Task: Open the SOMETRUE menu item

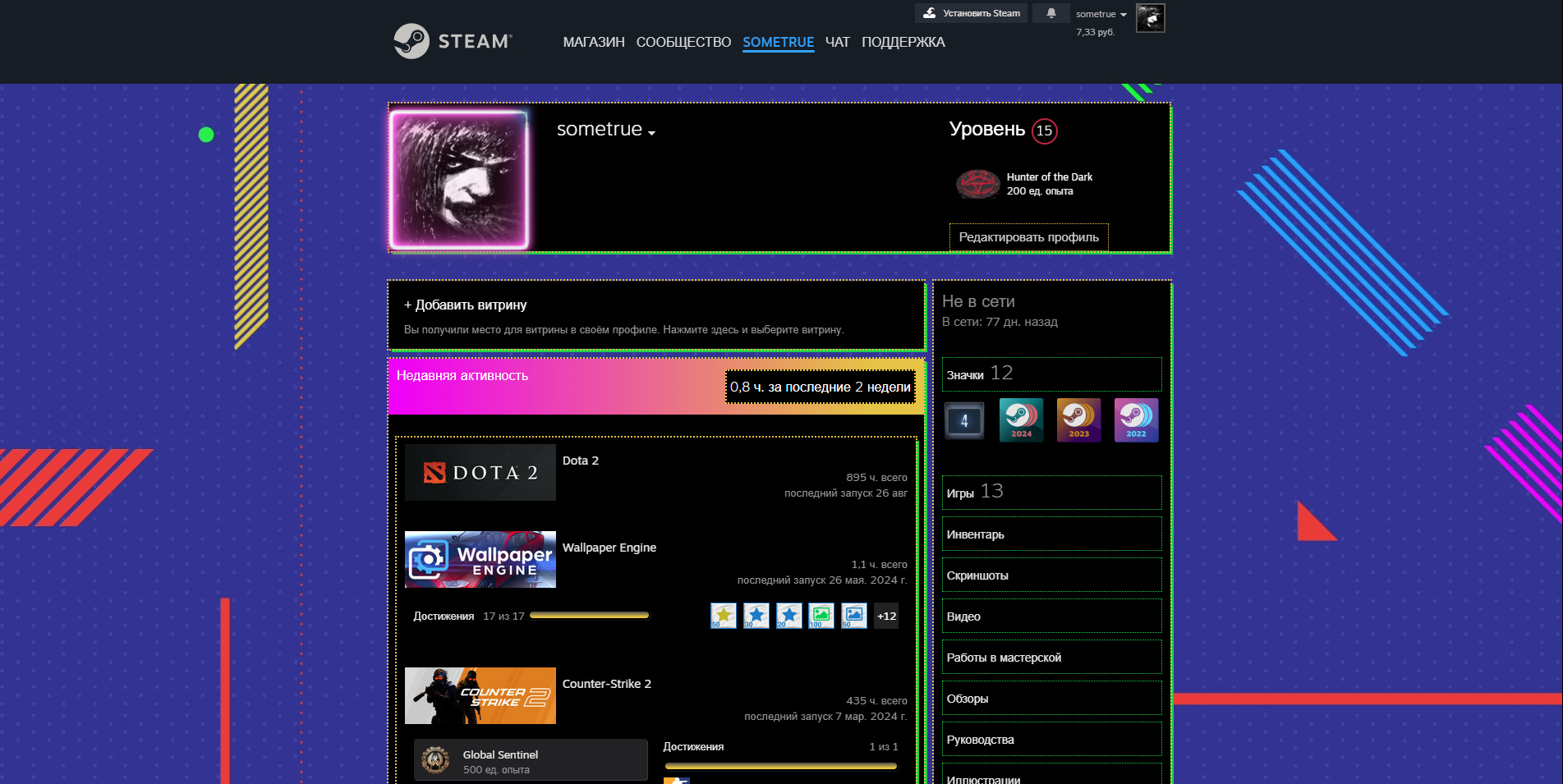Action: coord(779,42)
